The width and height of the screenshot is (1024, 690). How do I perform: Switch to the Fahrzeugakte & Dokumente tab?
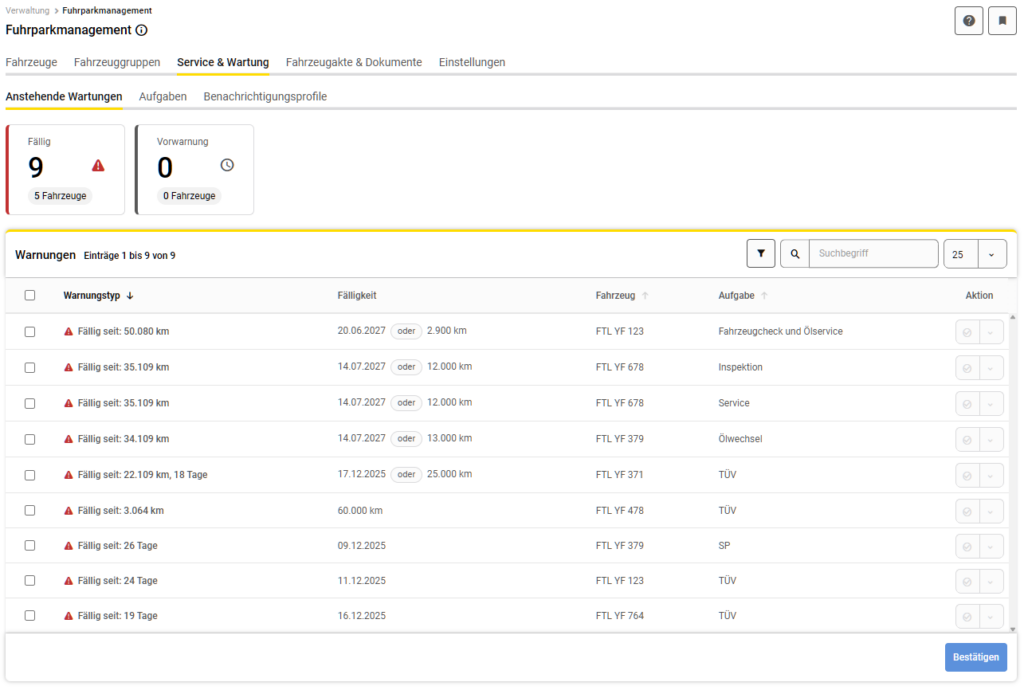[353, 62]
